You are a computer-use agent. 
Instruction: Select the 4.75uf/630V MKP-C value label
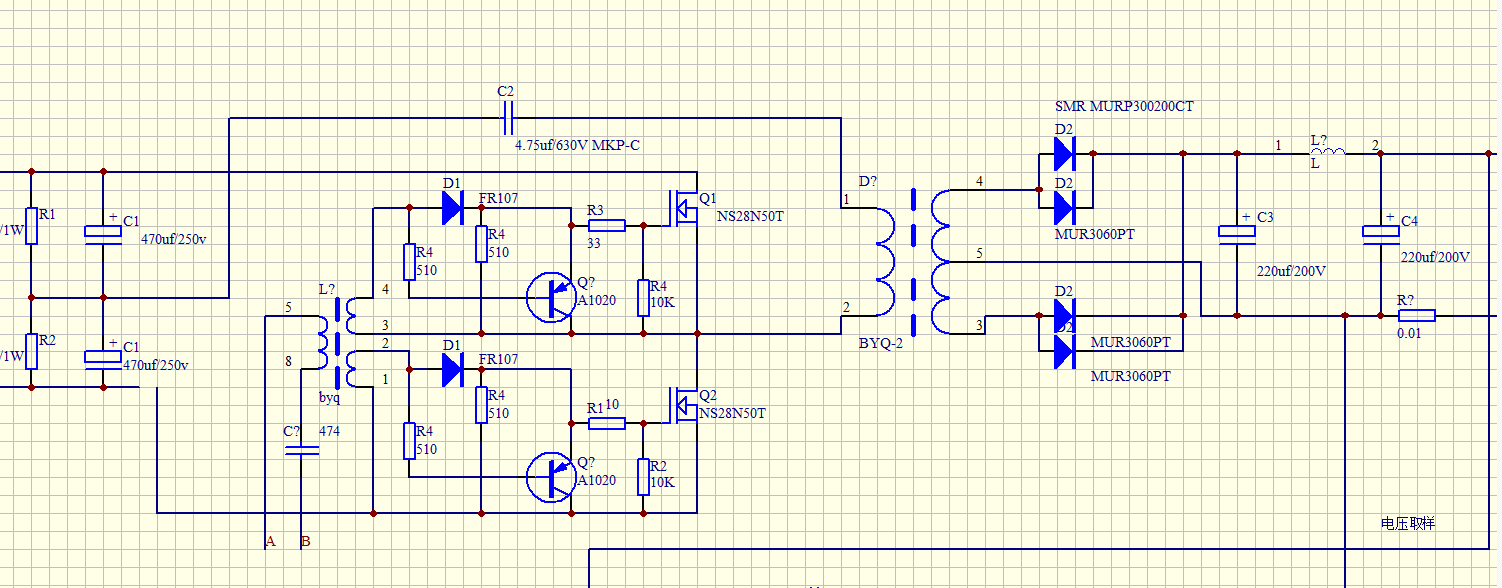(x=577, y=146)
